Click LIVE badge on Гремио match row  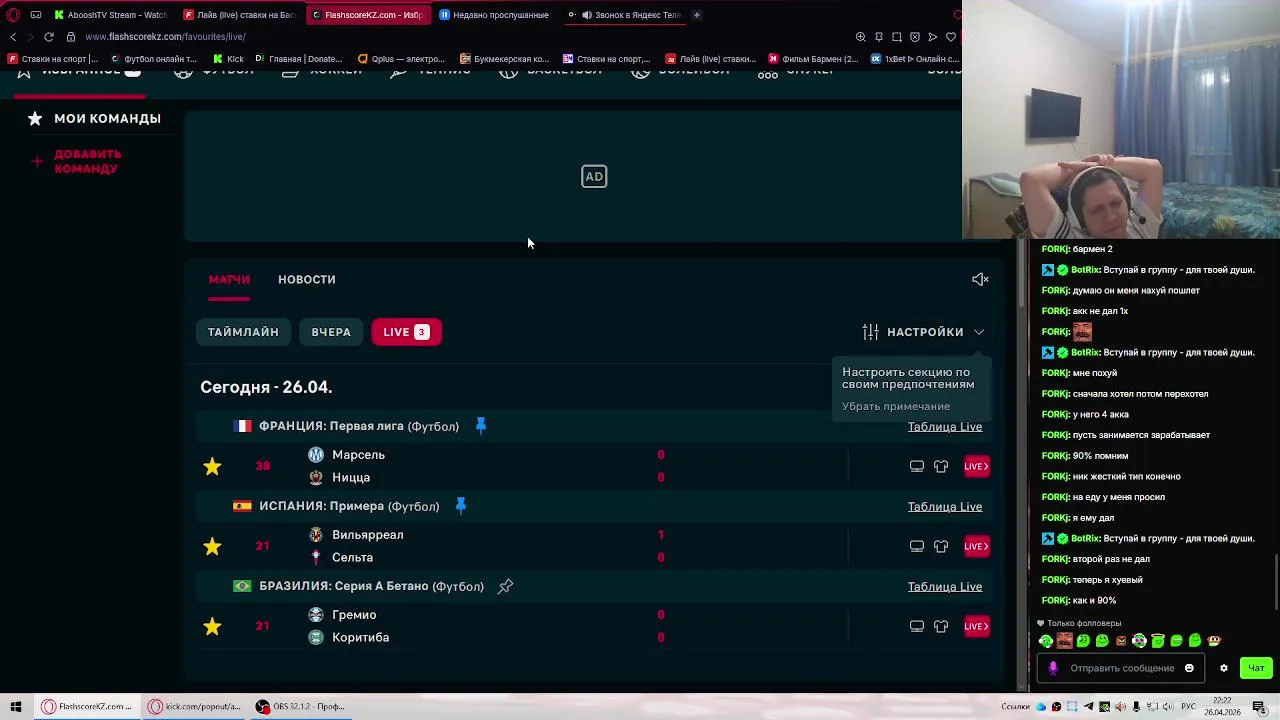coord(976,626)
